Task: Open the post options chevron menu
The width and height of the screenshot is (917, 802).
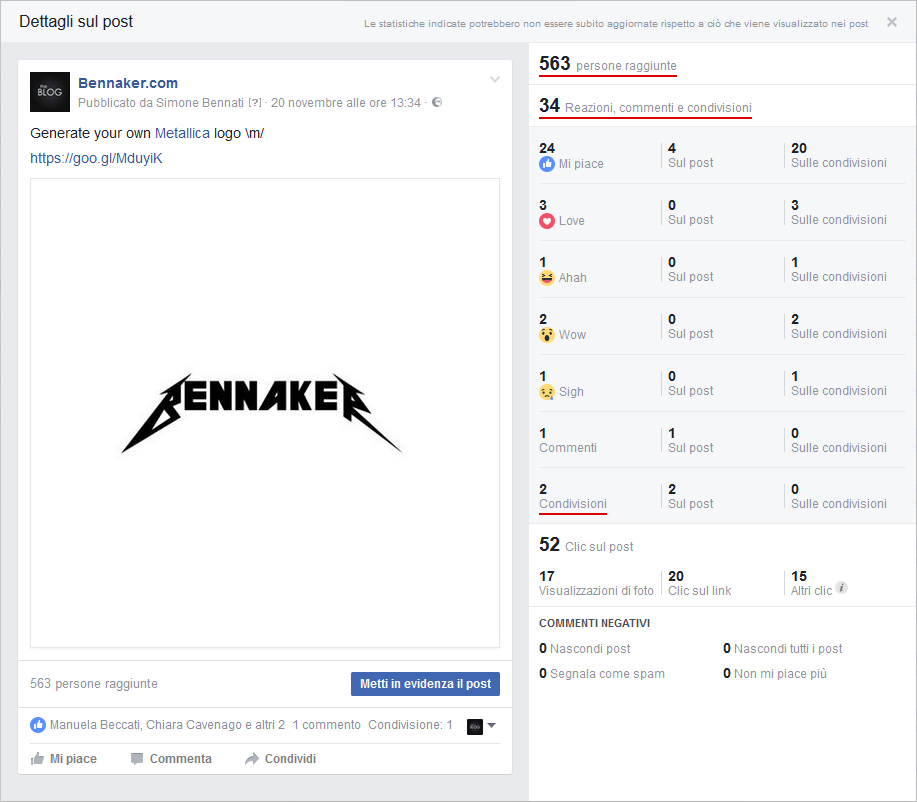Action: (x=494, y=79)
